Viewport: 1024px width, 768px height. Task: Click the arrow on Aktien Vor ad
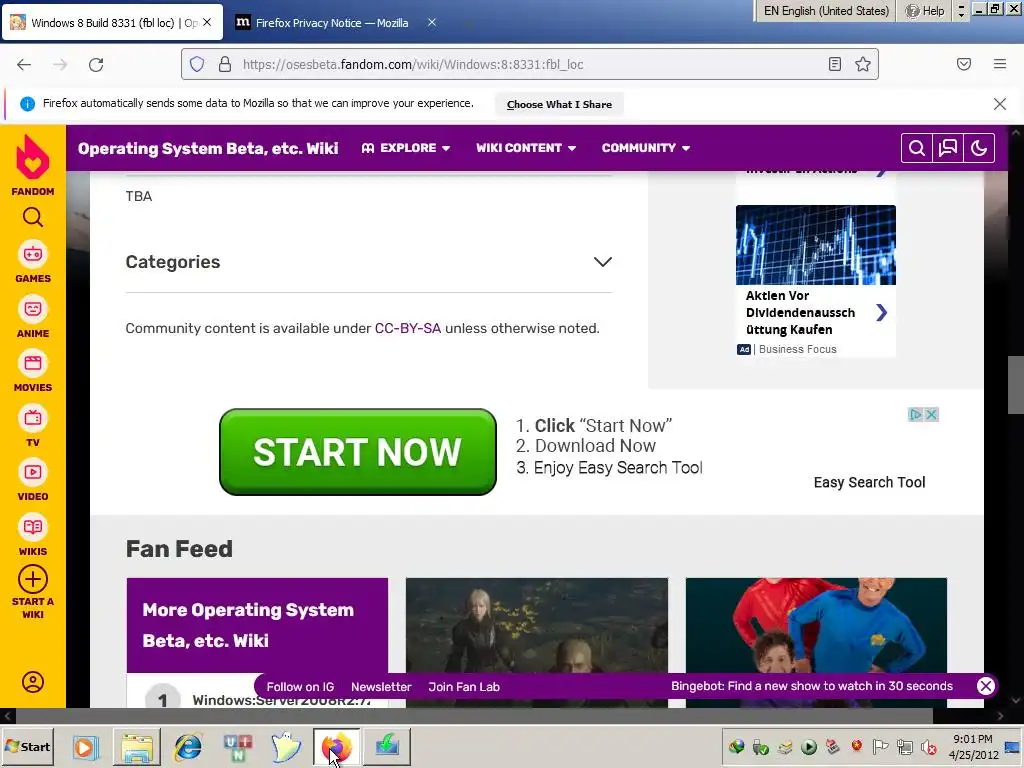point(882,313)
